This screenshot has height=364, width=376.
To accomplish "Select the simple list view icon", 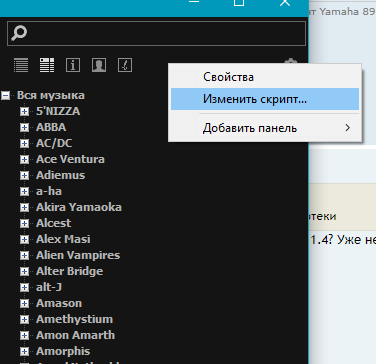I will pos(21,65).
